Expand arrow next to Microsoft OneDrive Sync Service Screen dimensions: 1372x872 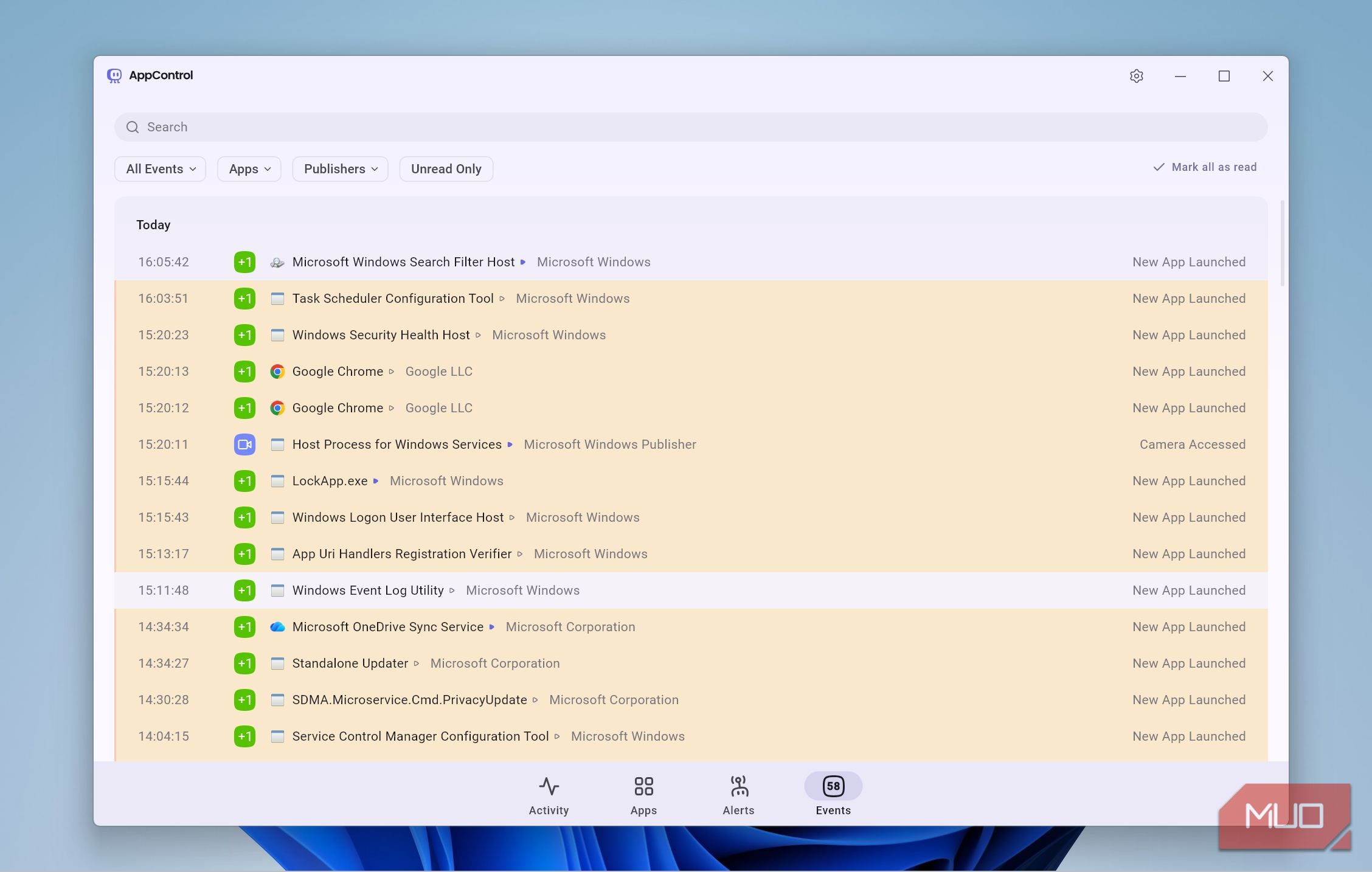(491, 627)
